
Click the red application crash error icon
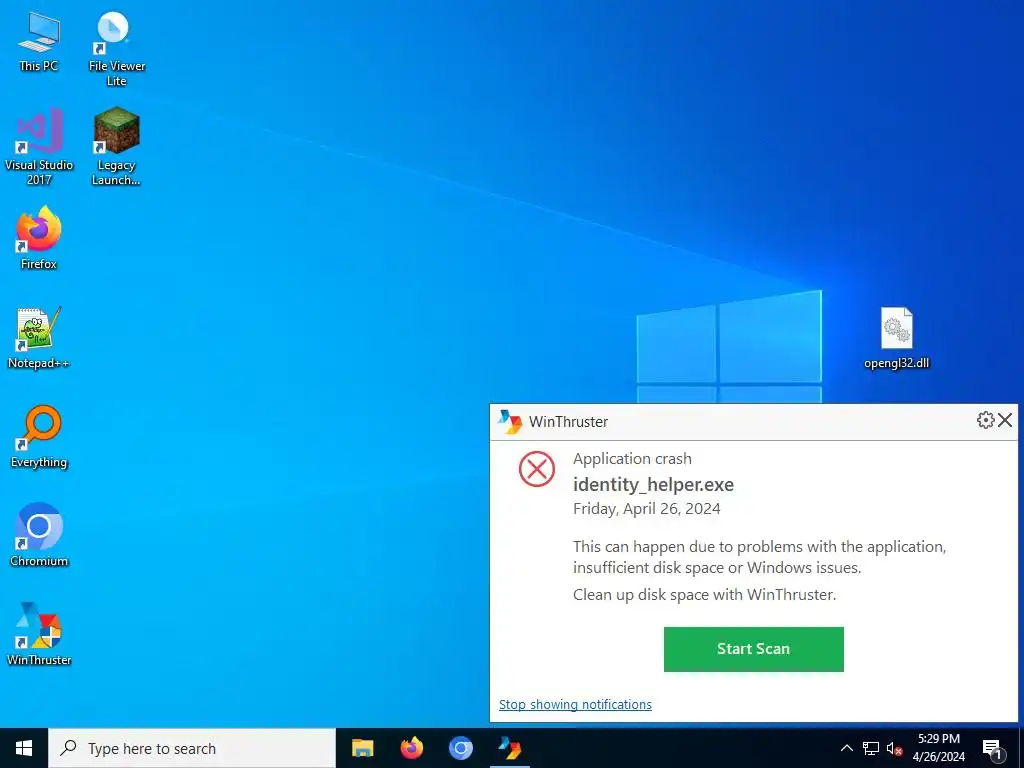tap(537, 469)
